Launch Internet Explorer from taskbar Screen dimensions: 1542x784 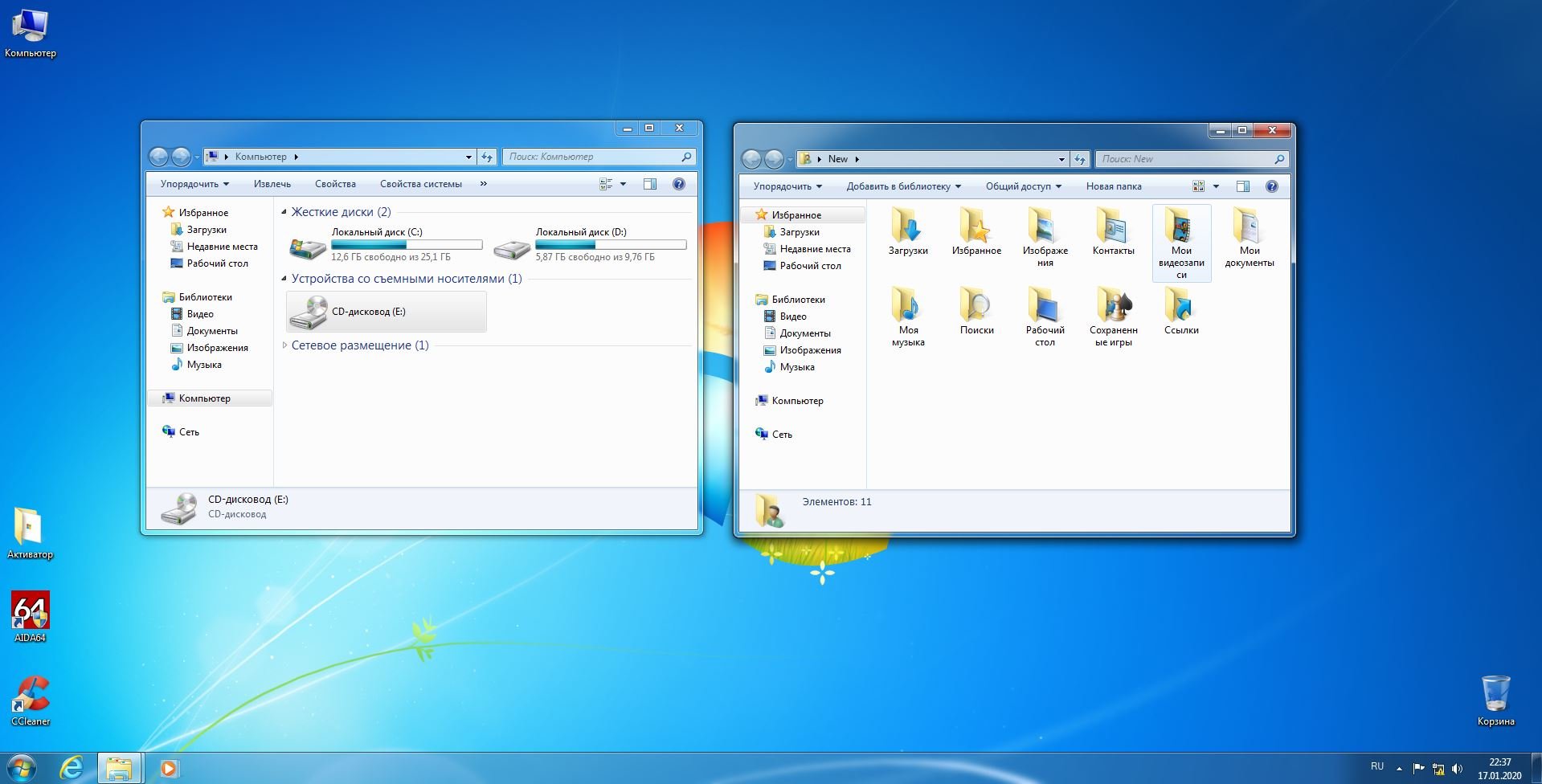tap(72, 768)
